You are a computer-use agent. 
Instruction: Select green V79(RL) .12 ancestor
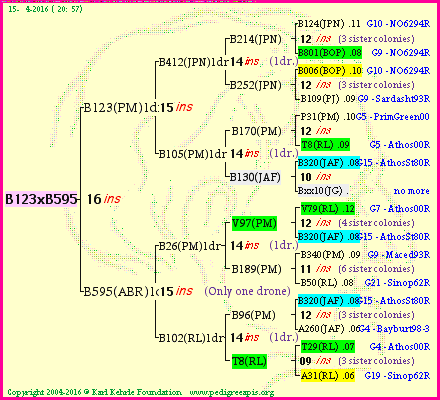point(328,209)
